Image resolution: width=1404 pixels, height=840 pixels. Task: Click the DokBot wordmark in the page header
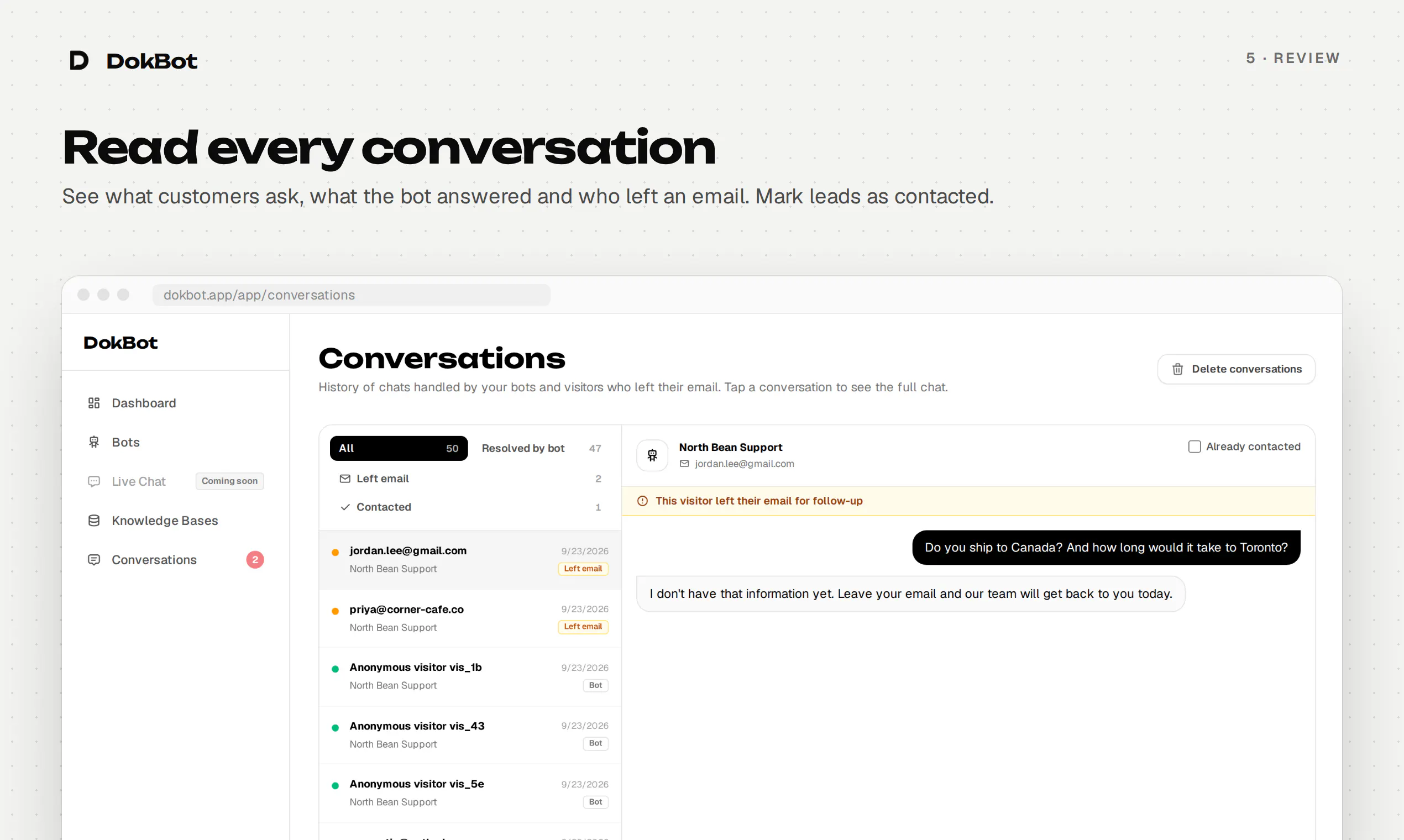point(151,61)
